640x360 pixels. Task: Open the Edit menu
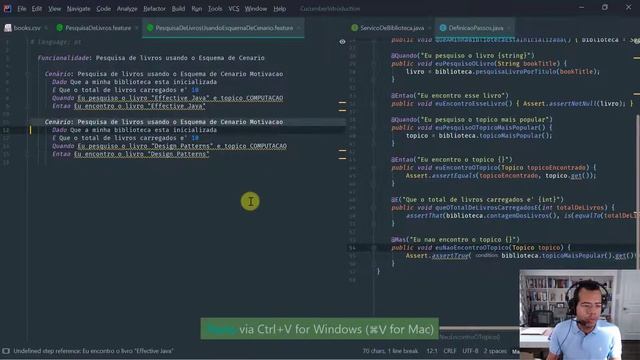[x=37, y=9]
